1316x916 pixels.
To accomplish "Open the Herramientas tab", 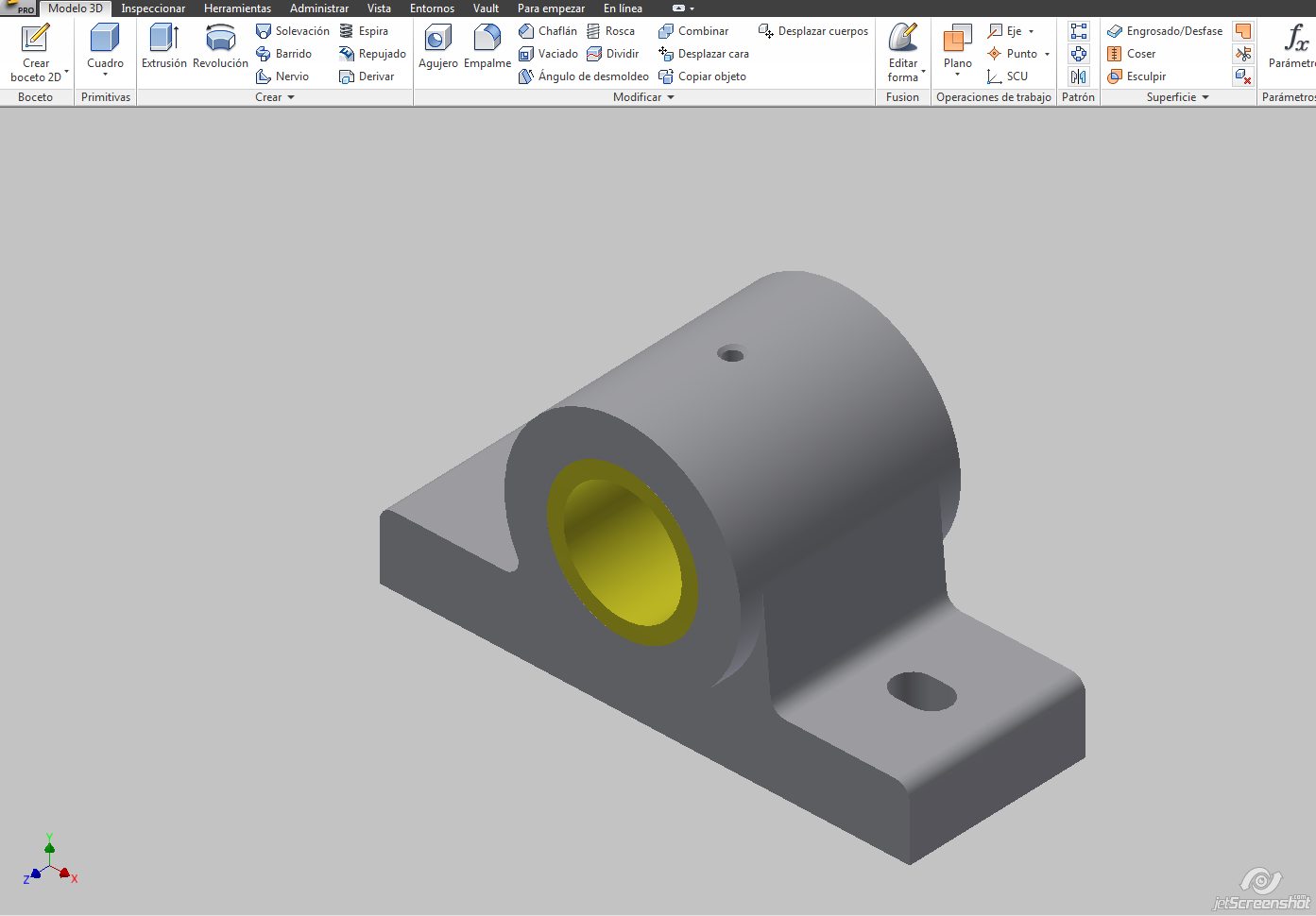I will [237, 8].
